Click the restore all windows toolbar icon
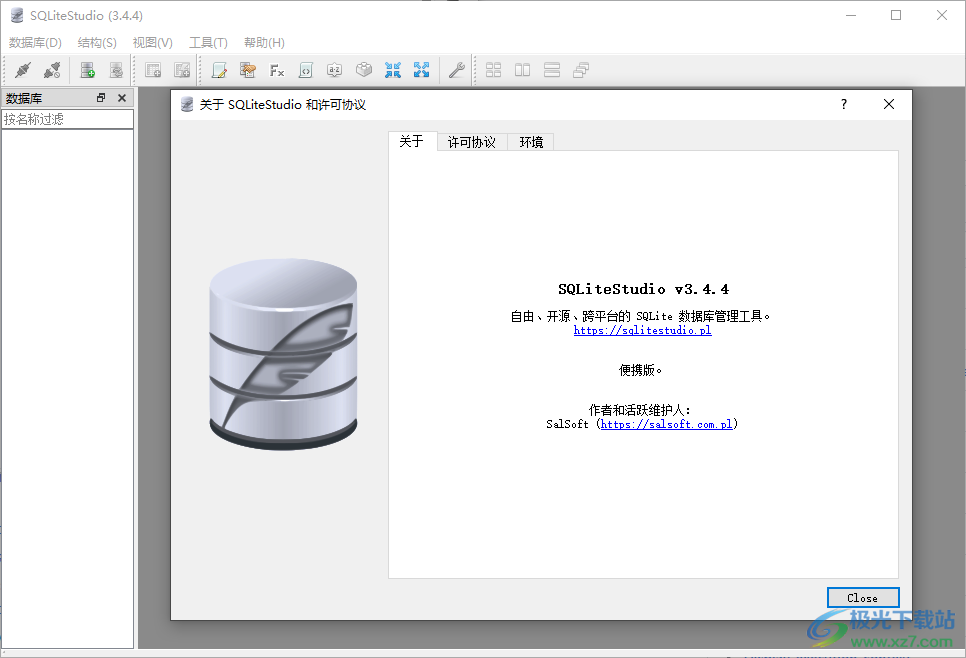The image size is (966, 658). pos(422,70)
